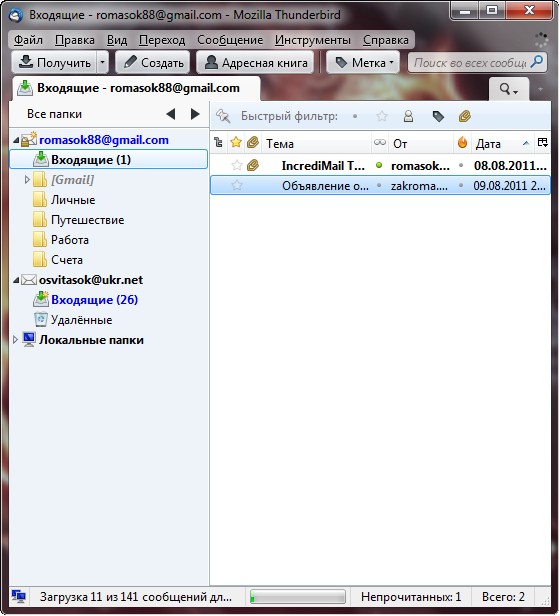Open the Инструменты menu
The image size is (560, 616).
click(x=312, y=40)
